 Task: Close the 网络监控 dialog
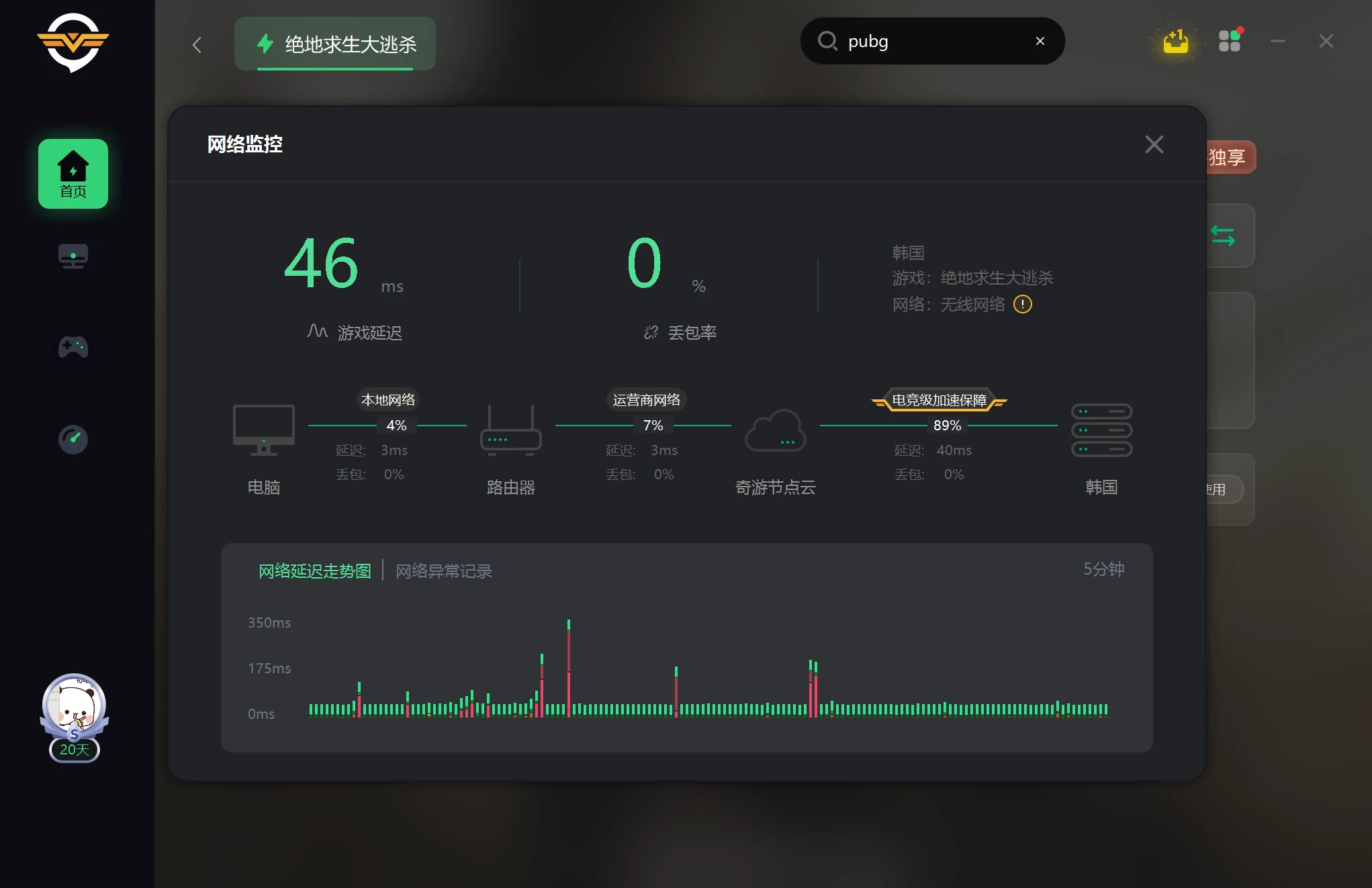pos(1154,144)
